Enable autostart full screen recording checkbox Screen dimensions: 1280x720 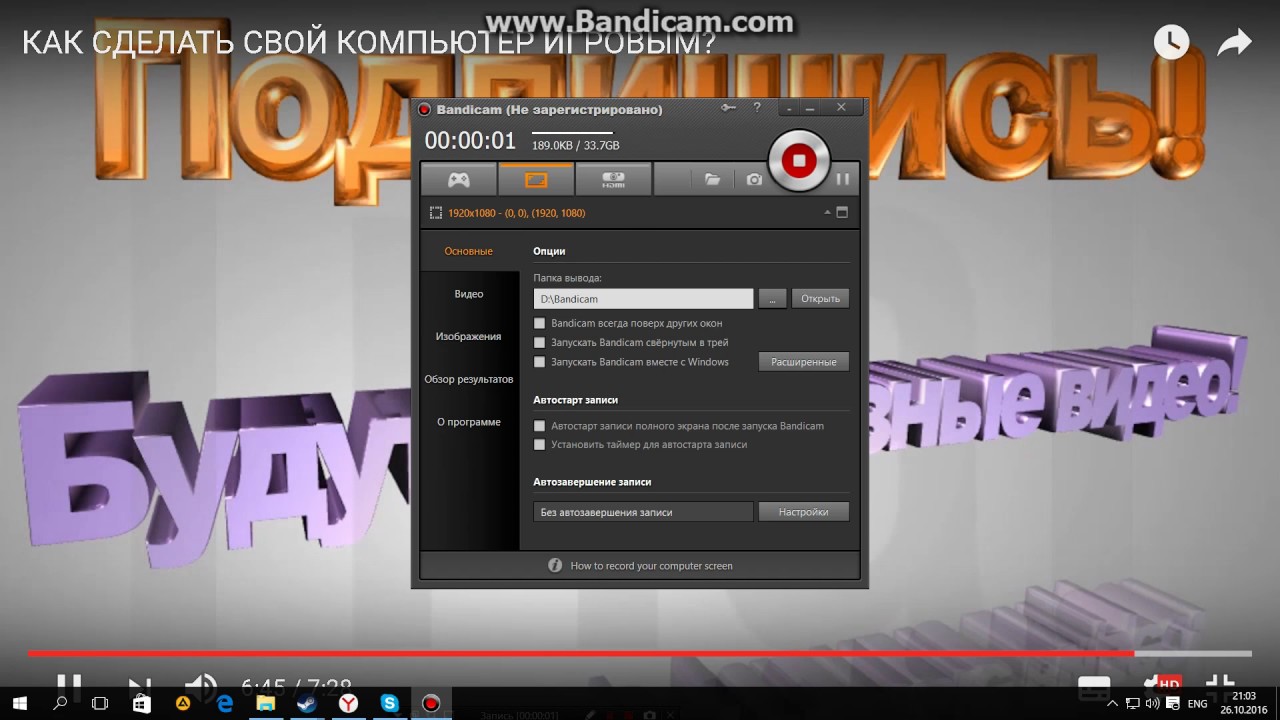(x=540, y=426)
